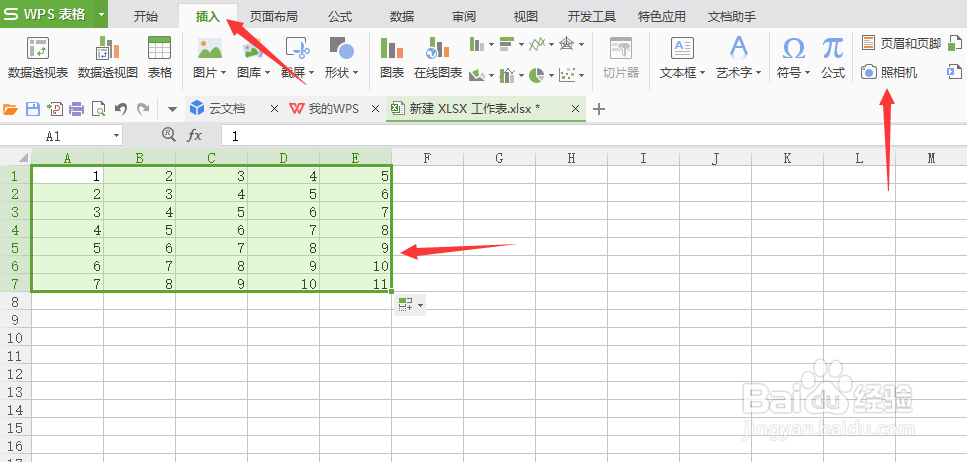Insert a 公式 equation (Pi icon)
This screenshot has height=462, width=967.
pyautogui.click(x=833, y=57)
